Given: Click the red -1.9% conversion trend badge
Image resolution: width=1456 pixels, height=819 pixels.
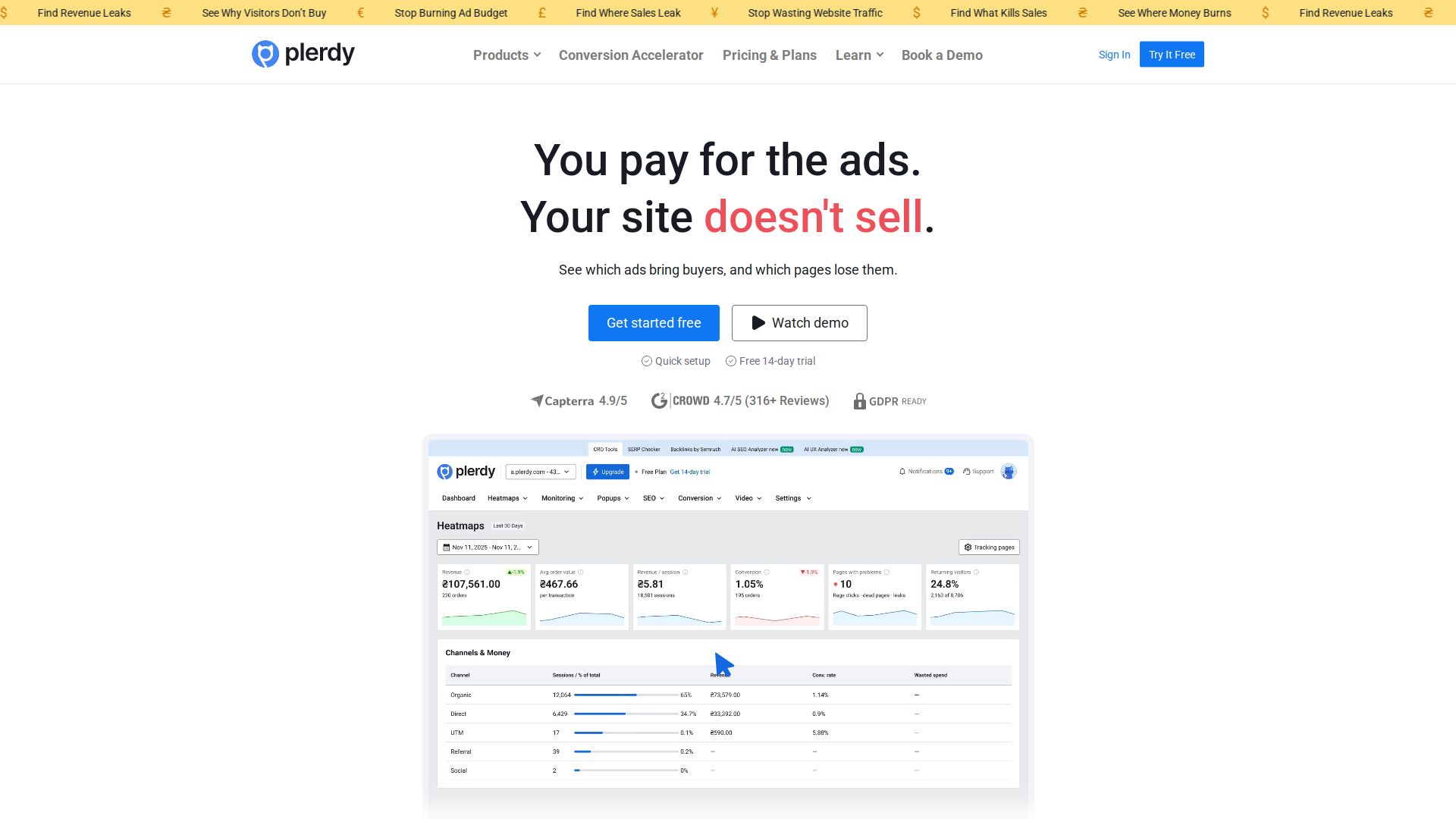Looking at the screenshot, I should pyautogui.click(x=809, y=573).
